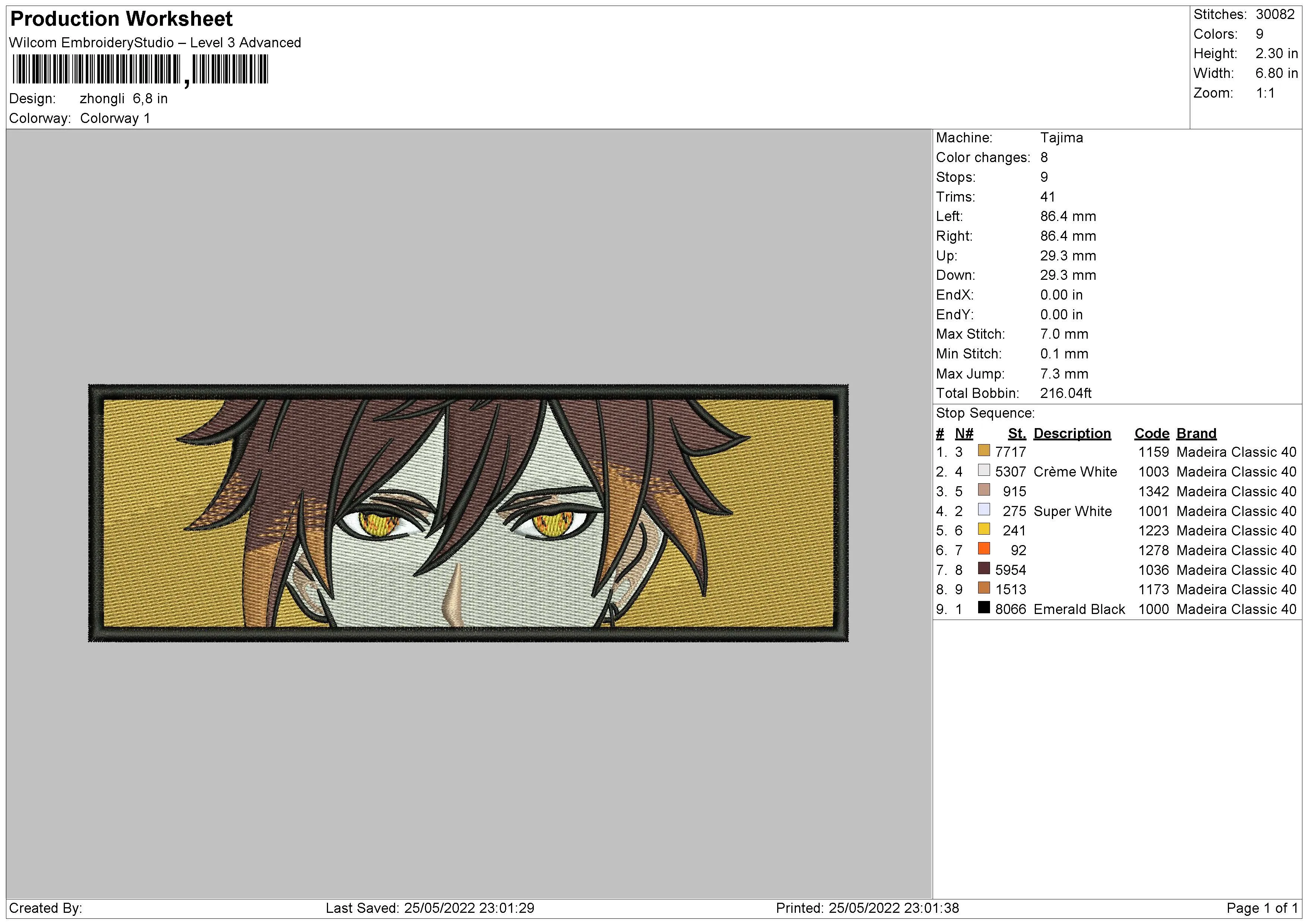Click the 'Stop Sequence:' label
Screen dimensions: 1308x924
coord(985,413)
